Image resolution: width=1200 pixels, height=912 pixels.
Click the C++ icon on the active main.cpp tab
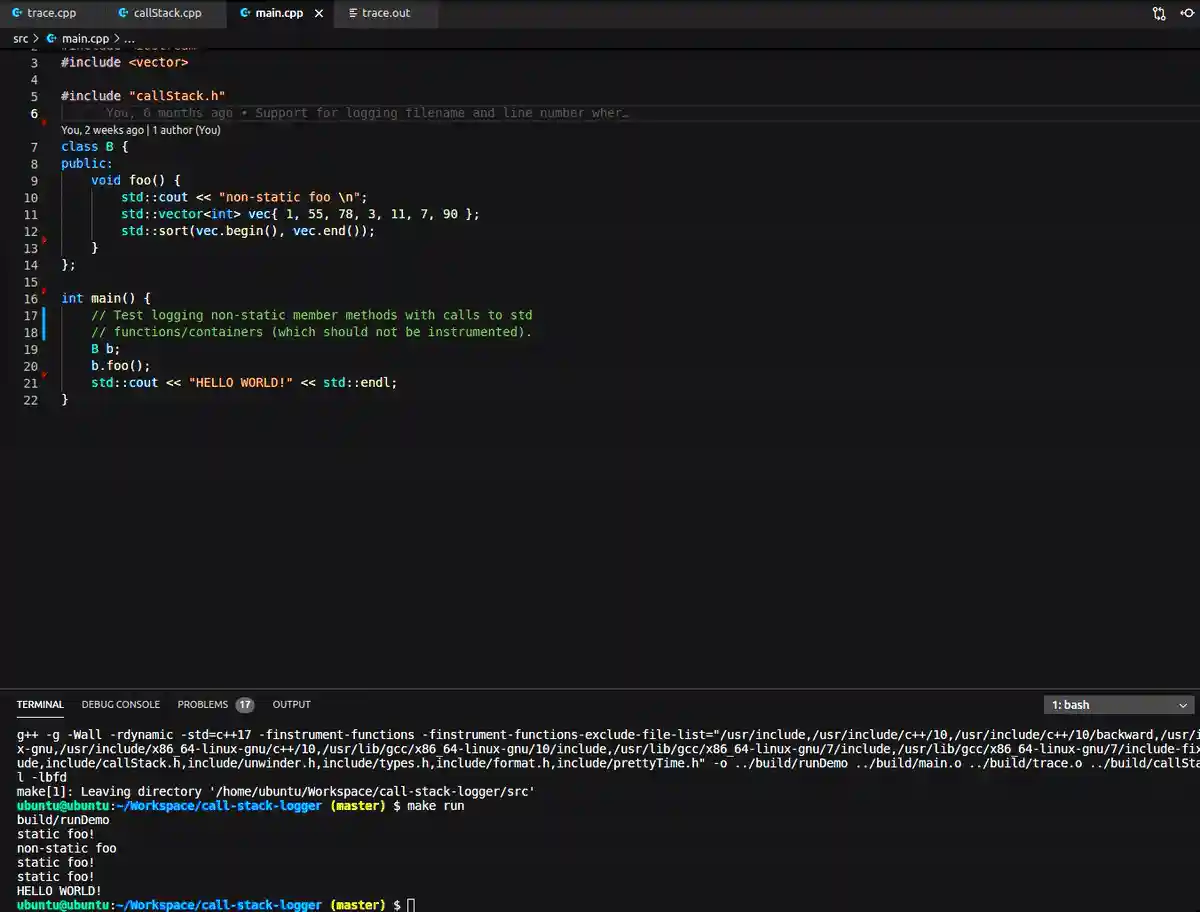pos(243,13)
